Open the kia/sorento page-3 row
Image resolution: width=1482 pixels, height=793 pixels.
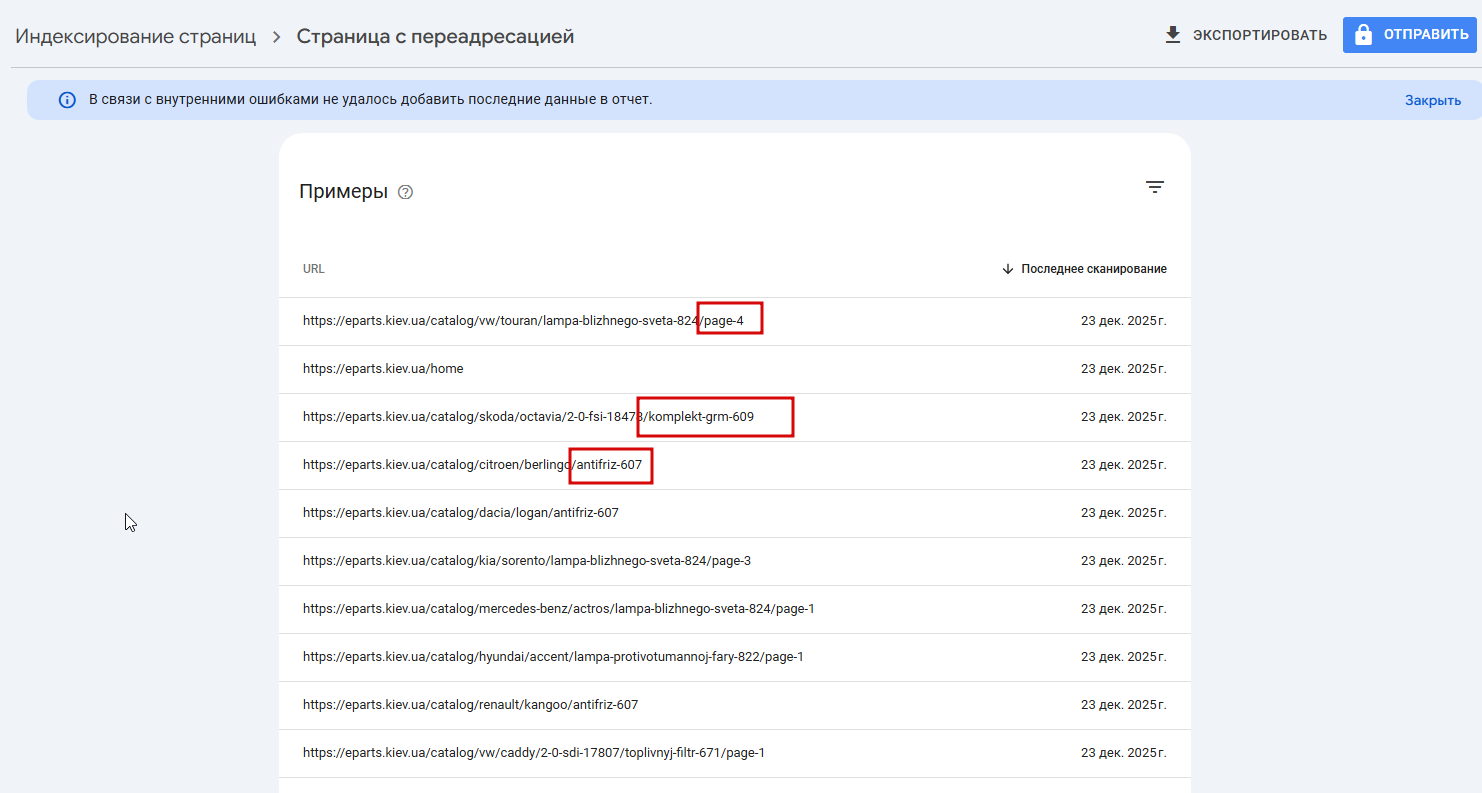point(735,561)
